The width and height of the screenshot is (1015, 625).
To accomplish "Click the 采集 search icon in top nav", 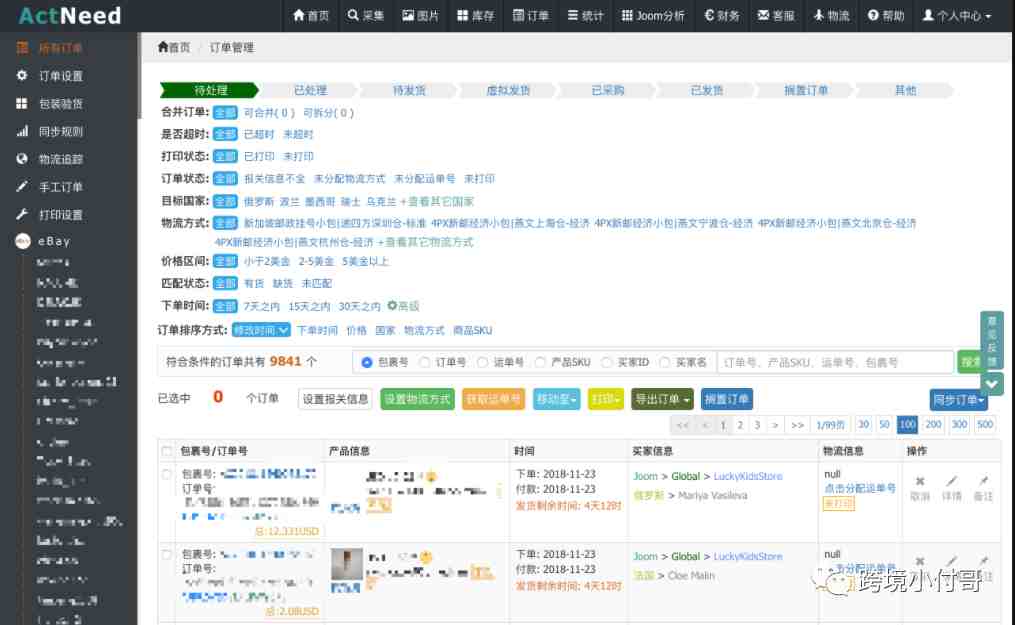I will [353, 15].
